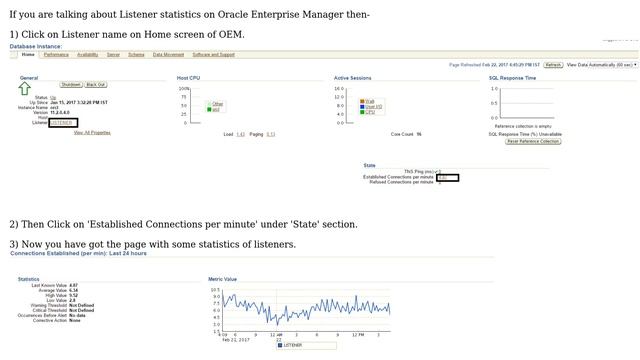Click the LISTENER link in General
The height and width of the screenshot is (360, 640).
[x=61, y=122]
